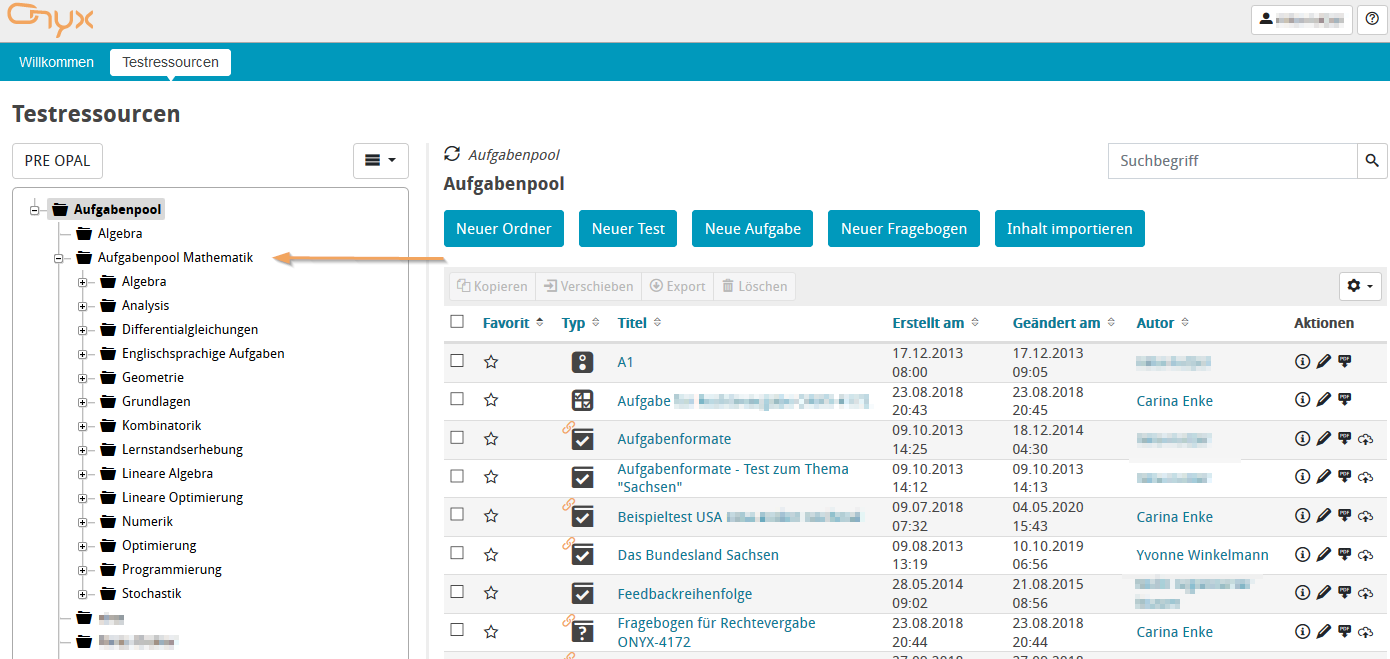Click the info icon for row A1

pyautogui.click(x=1302, y=362)
